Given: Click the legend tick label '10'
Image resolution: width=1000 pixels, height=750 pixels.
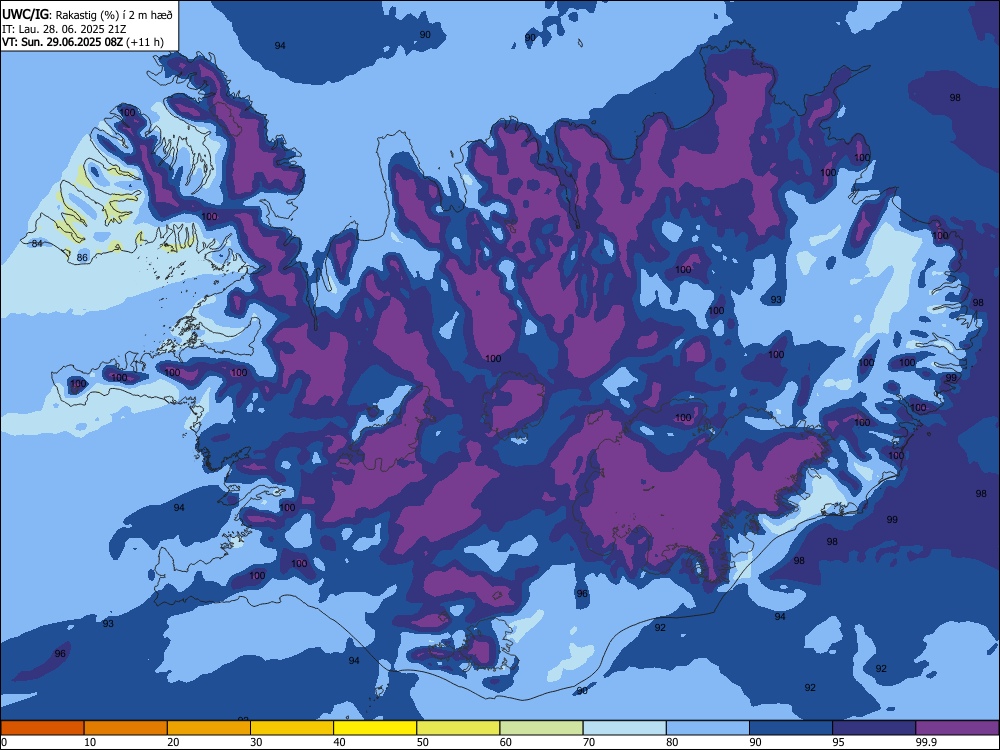Looking at the screenshot, I should 90,742.
